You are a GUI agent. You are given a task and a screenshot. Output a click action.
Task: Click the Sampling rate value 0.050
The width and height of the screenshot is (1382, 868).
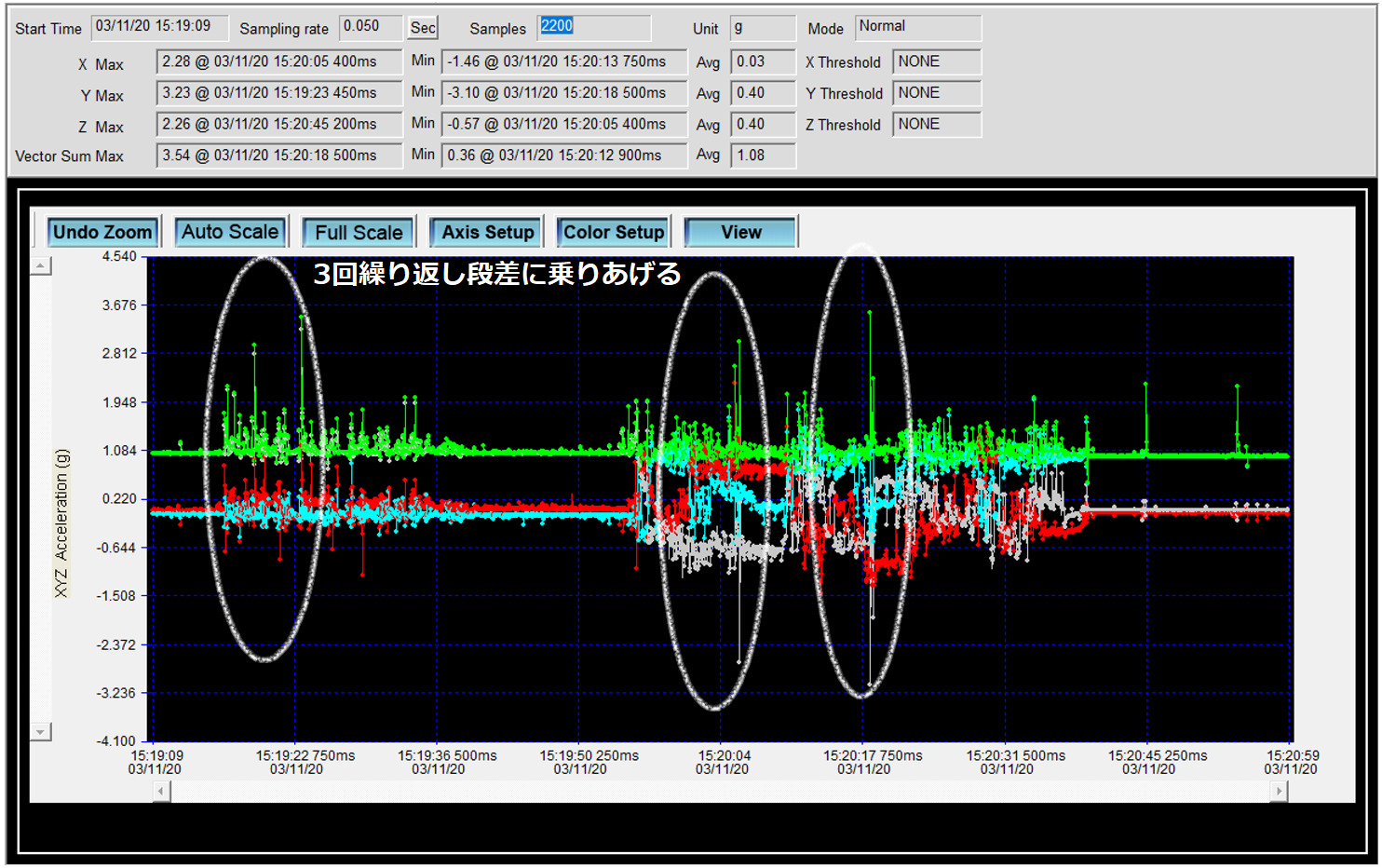371,27
